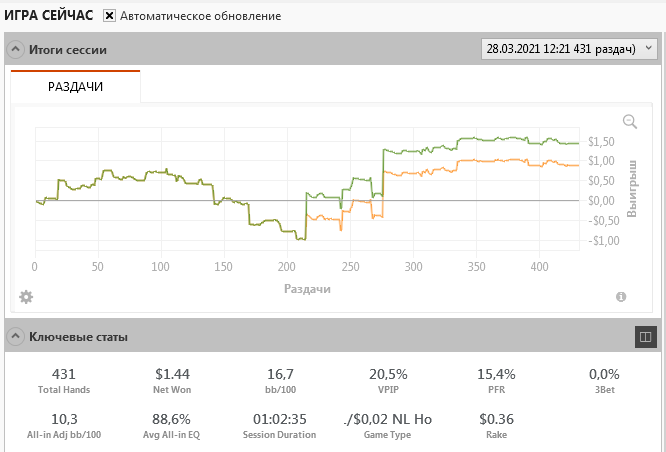Collapse the "Итоги сессии" section

tap(16, 49)
